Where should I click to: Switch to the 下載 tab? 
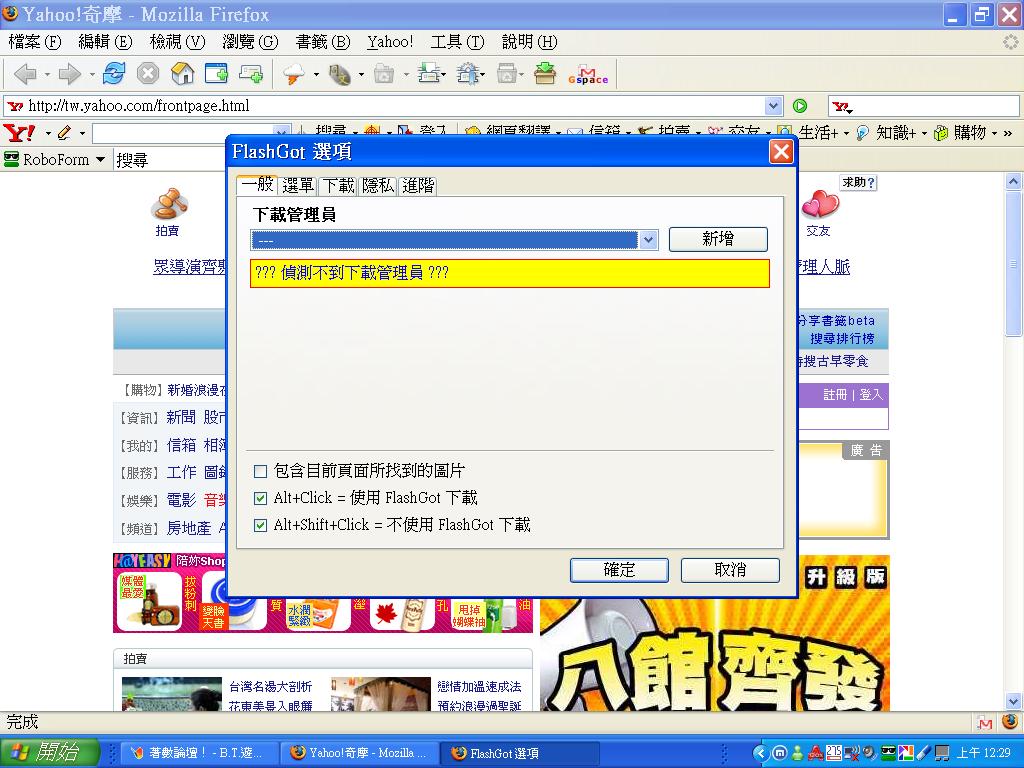pyautogui.click(x=338, y=185)
